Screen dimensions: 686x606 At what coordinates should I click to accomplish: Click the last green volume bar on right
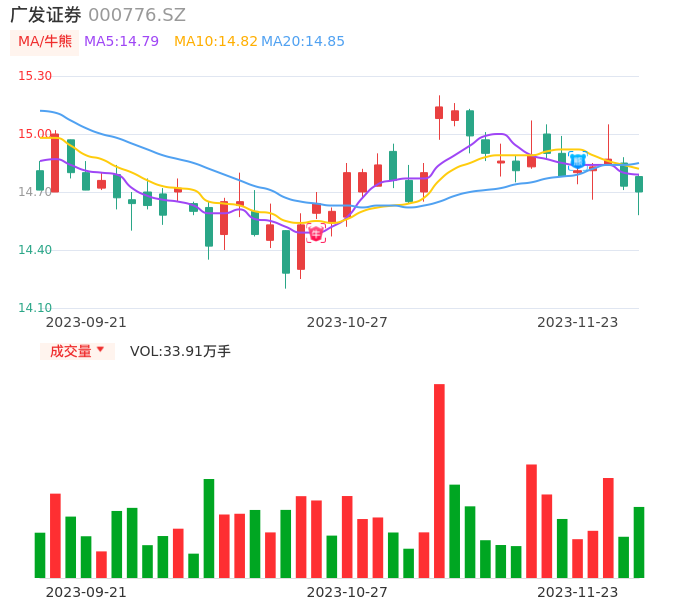pos(639,542)
